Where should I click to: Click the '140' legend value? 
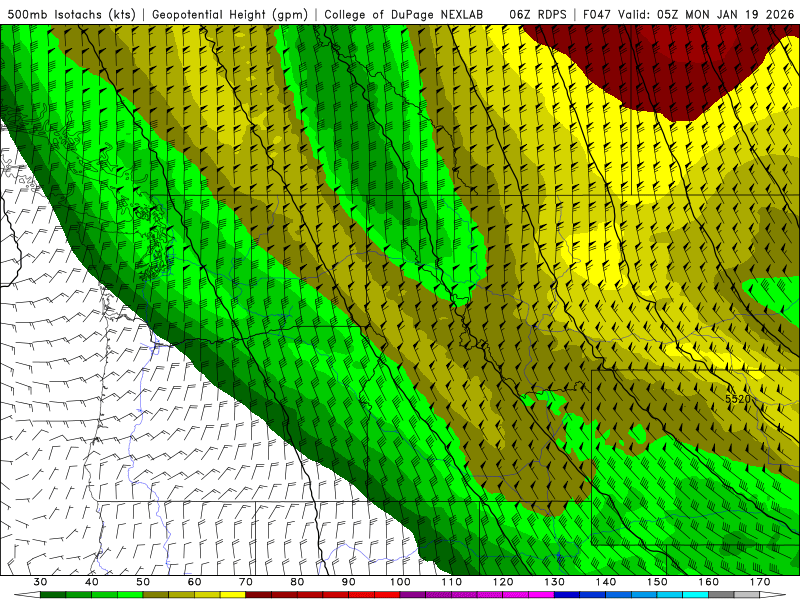coord(606,582)
